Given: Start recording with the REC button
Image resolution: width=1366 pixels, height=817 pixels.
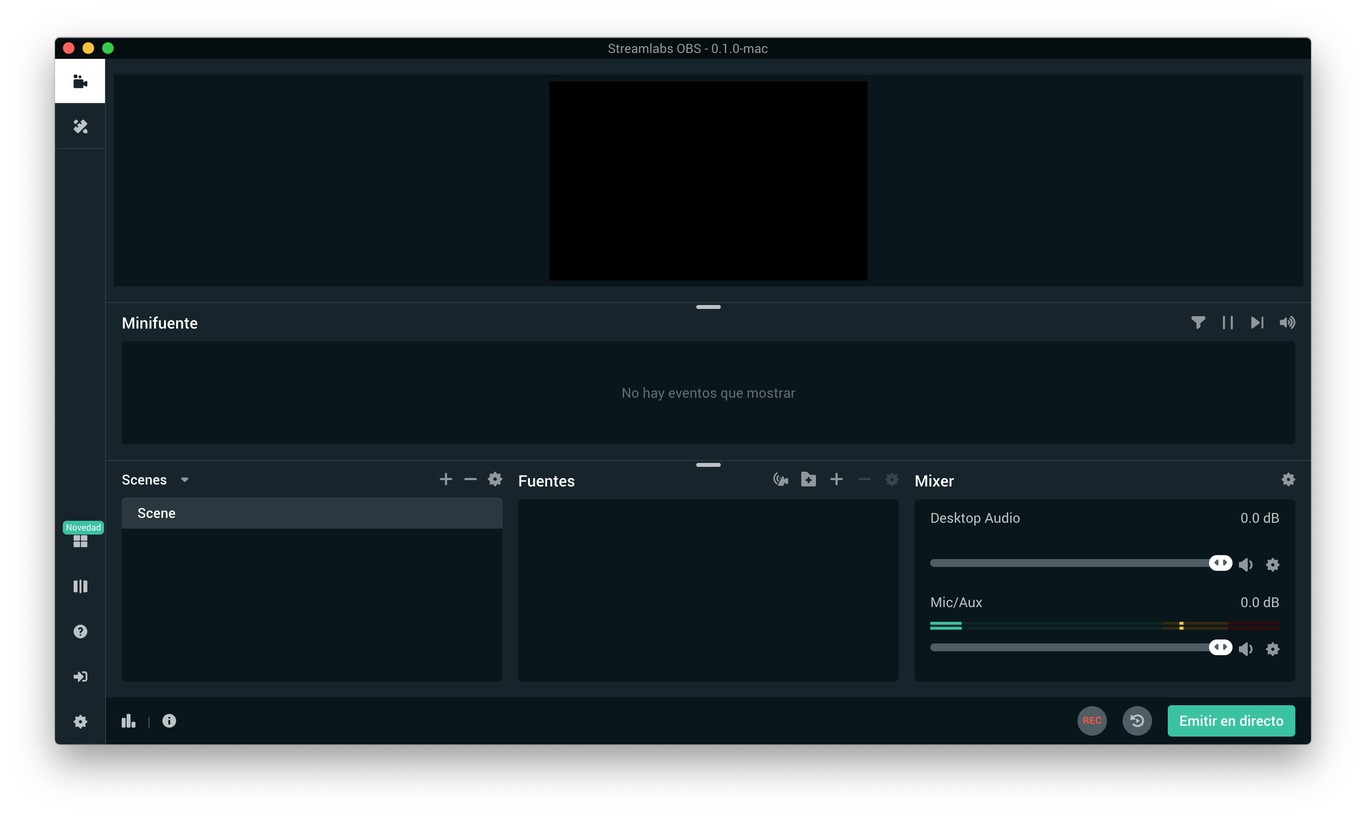Looking at the screenshot, I should point(1091,720).
